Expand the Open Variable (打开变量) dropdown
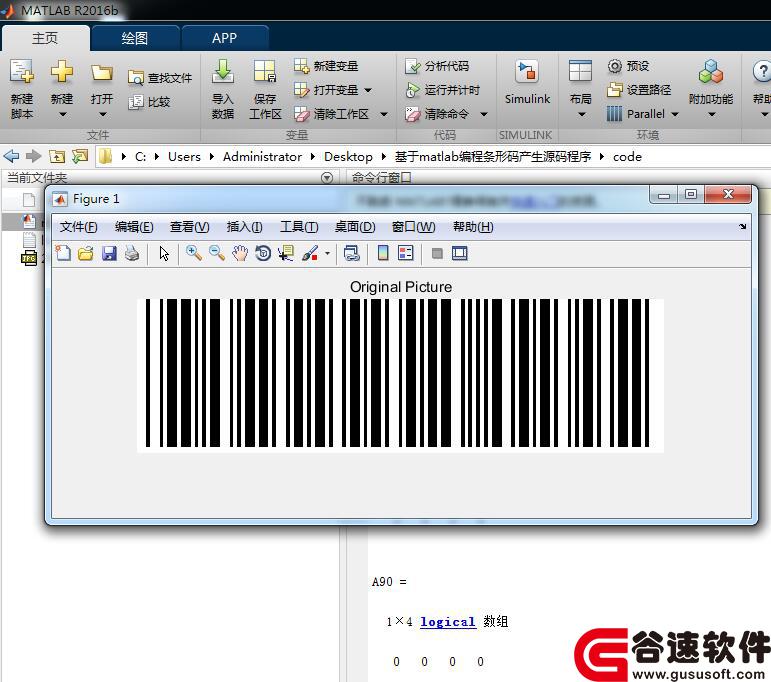The width and height of the screenshot is (771, 682). [368, 90]
